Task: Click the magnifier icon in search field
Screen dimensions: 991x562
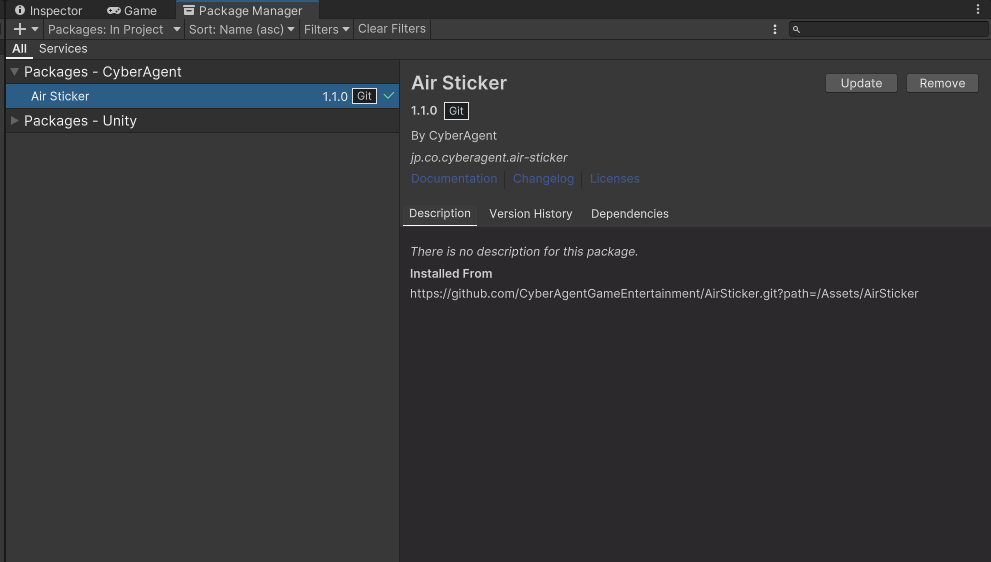Action: point(796,29)
